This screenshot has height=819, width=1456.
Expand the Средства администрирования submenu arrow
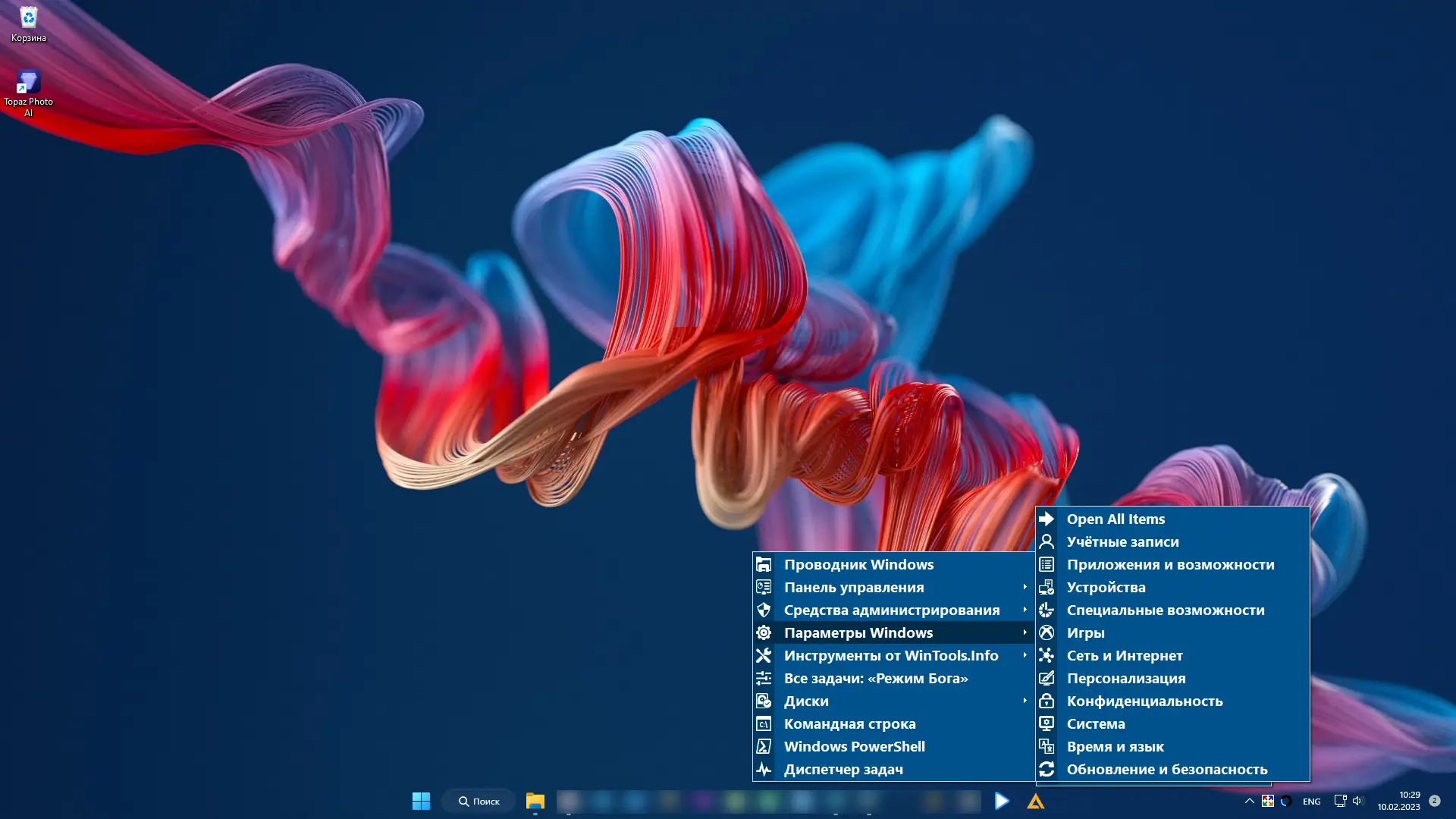pos(1025,610)
